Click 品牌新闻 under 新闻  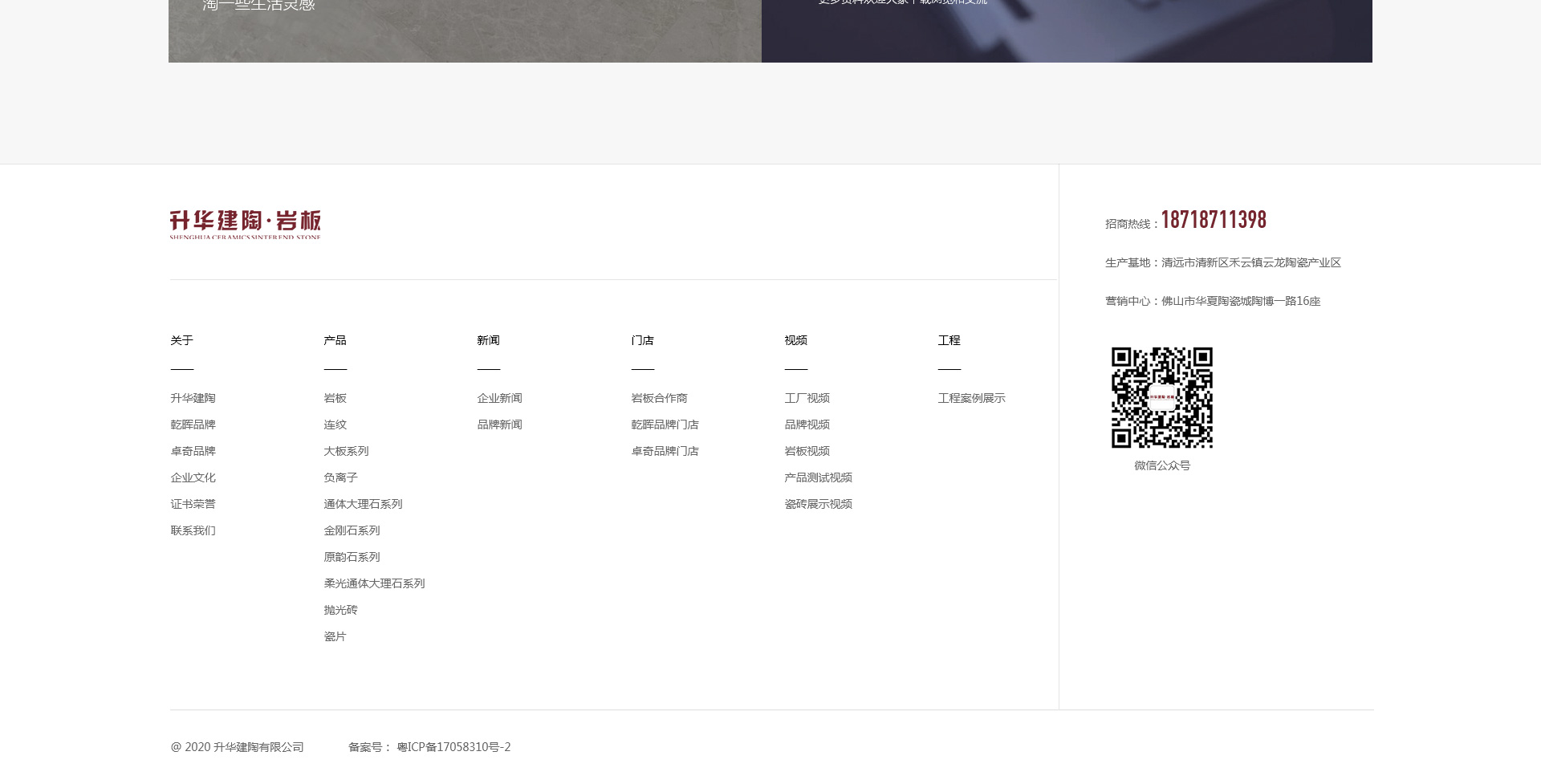point(499,424)
